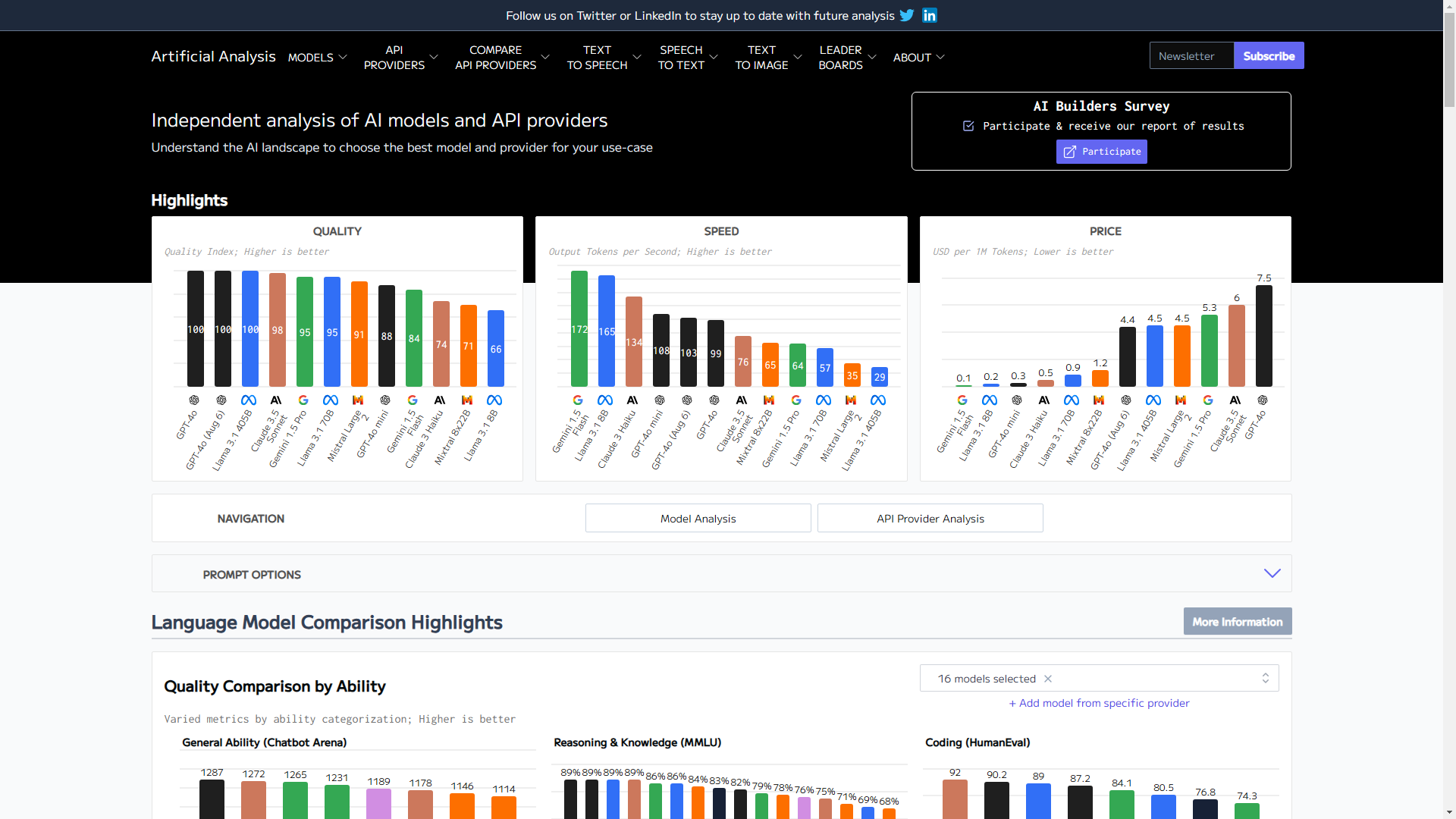This screenshot has height=819, width=1456.
Task: Click the Reasoning & Knowledge (MMLU) heading
Action: [x=637, y=742]
